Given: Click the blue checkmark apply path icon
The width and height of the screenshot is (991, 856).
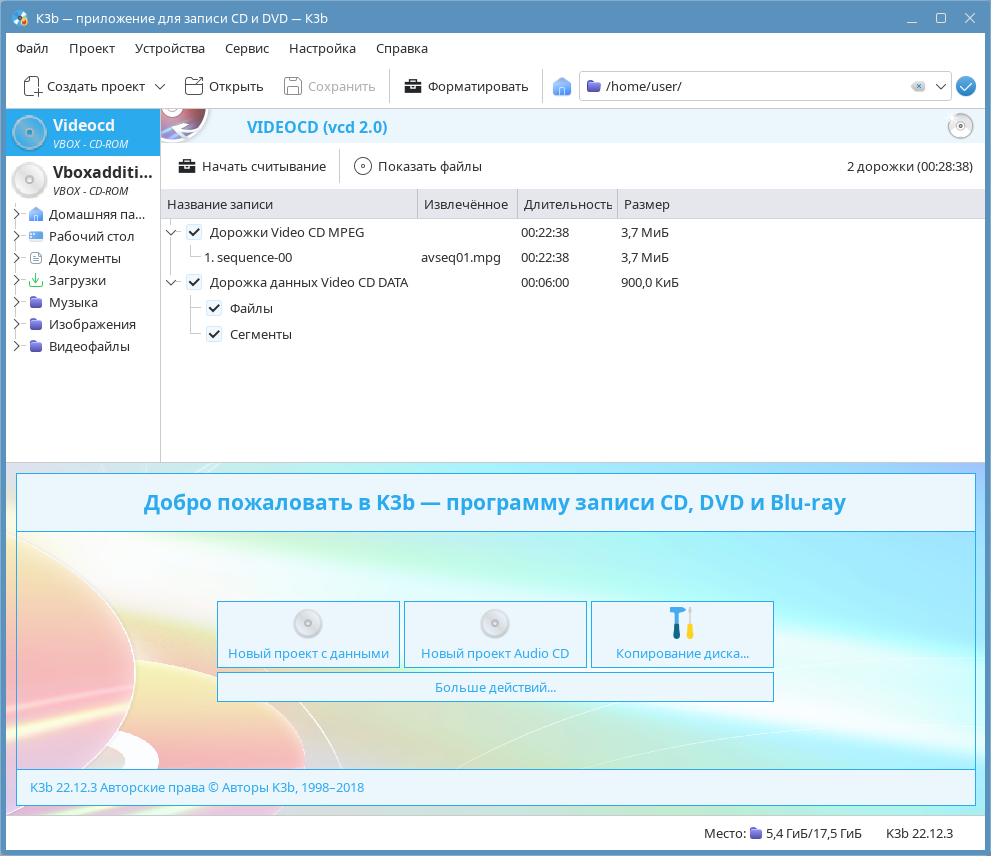Looking at the screenshot, I should point(965,87).
